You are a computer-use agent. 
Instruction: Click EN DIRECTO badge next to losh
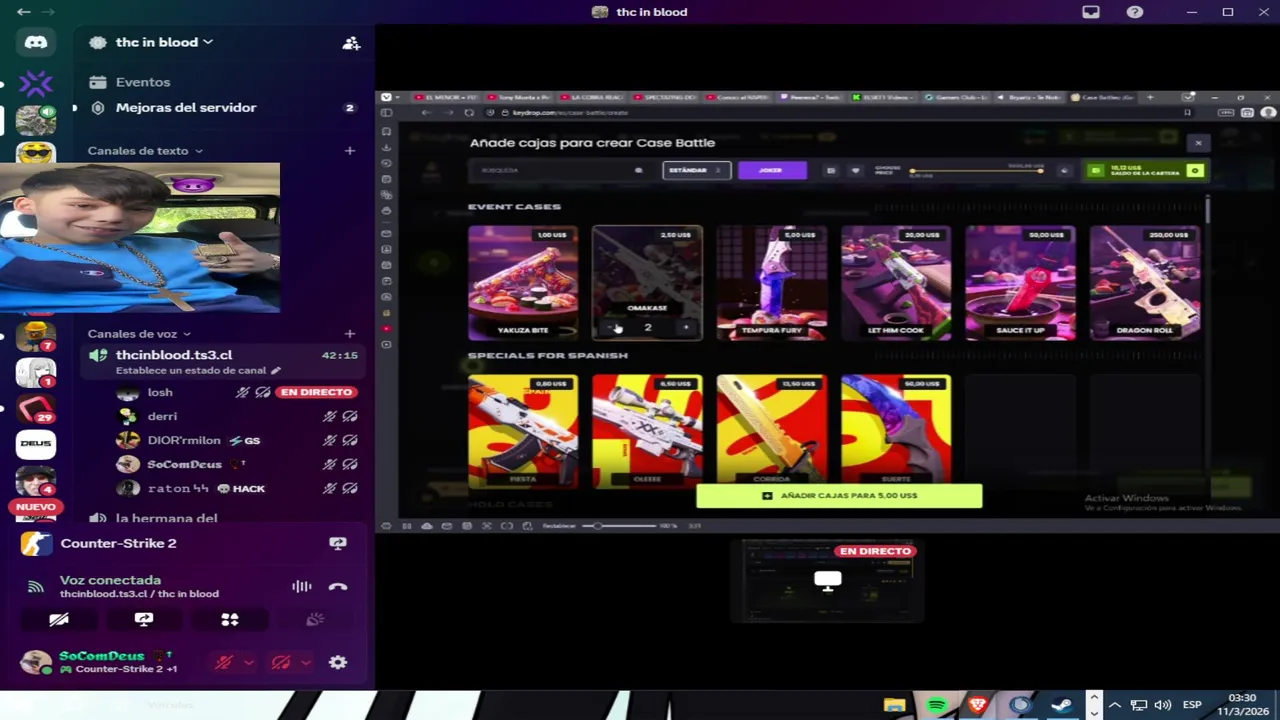[x=316, y=392]
